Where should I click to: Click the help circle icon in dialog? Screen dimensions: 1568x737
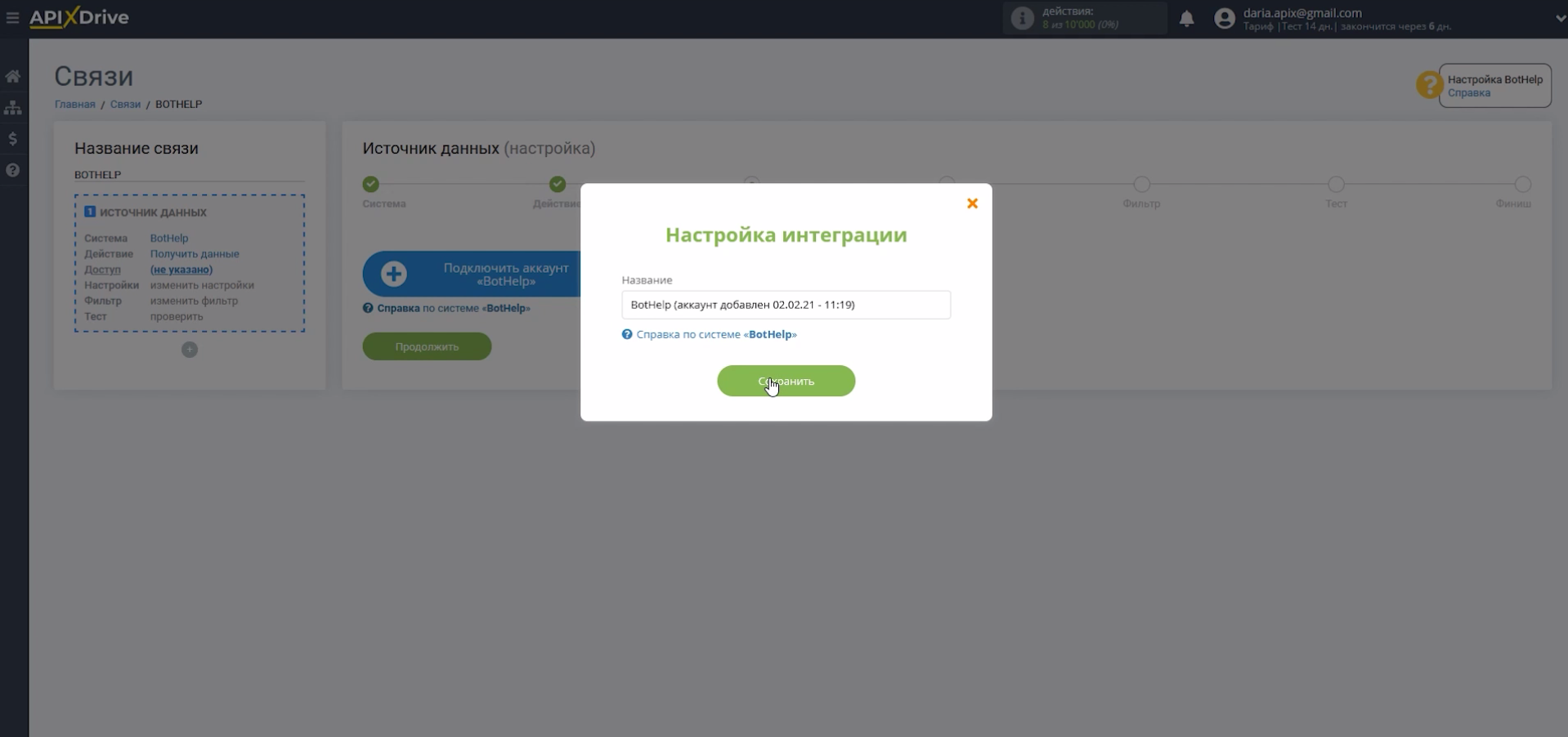click(x=627, y=334)
